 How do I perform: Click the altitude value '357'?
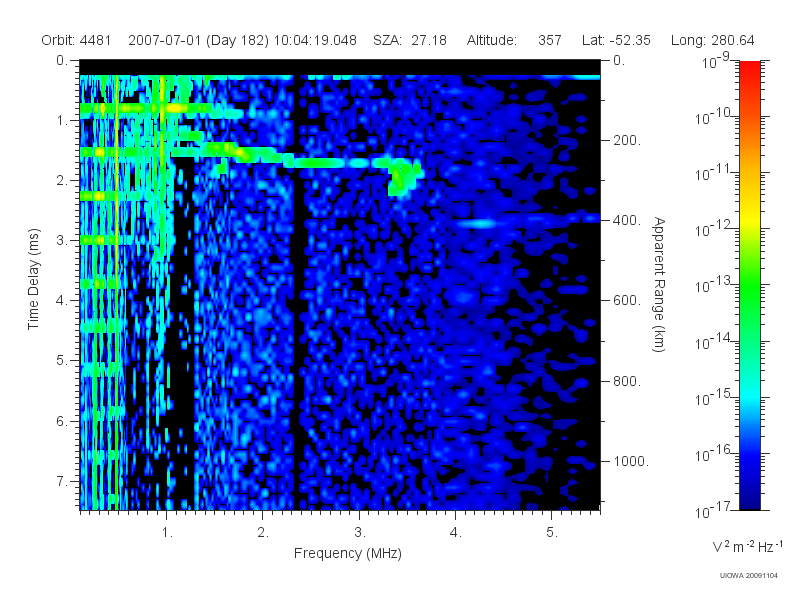point(549,40)
